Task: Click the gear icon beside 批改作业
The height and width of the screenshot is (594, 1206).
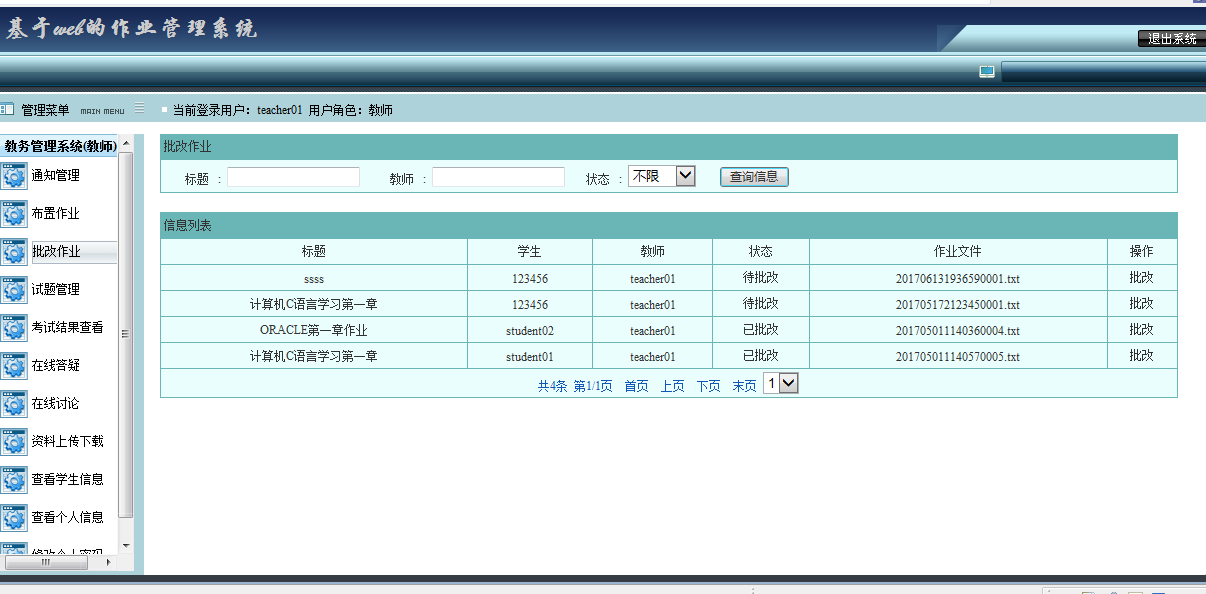Action: click(14, 252)
